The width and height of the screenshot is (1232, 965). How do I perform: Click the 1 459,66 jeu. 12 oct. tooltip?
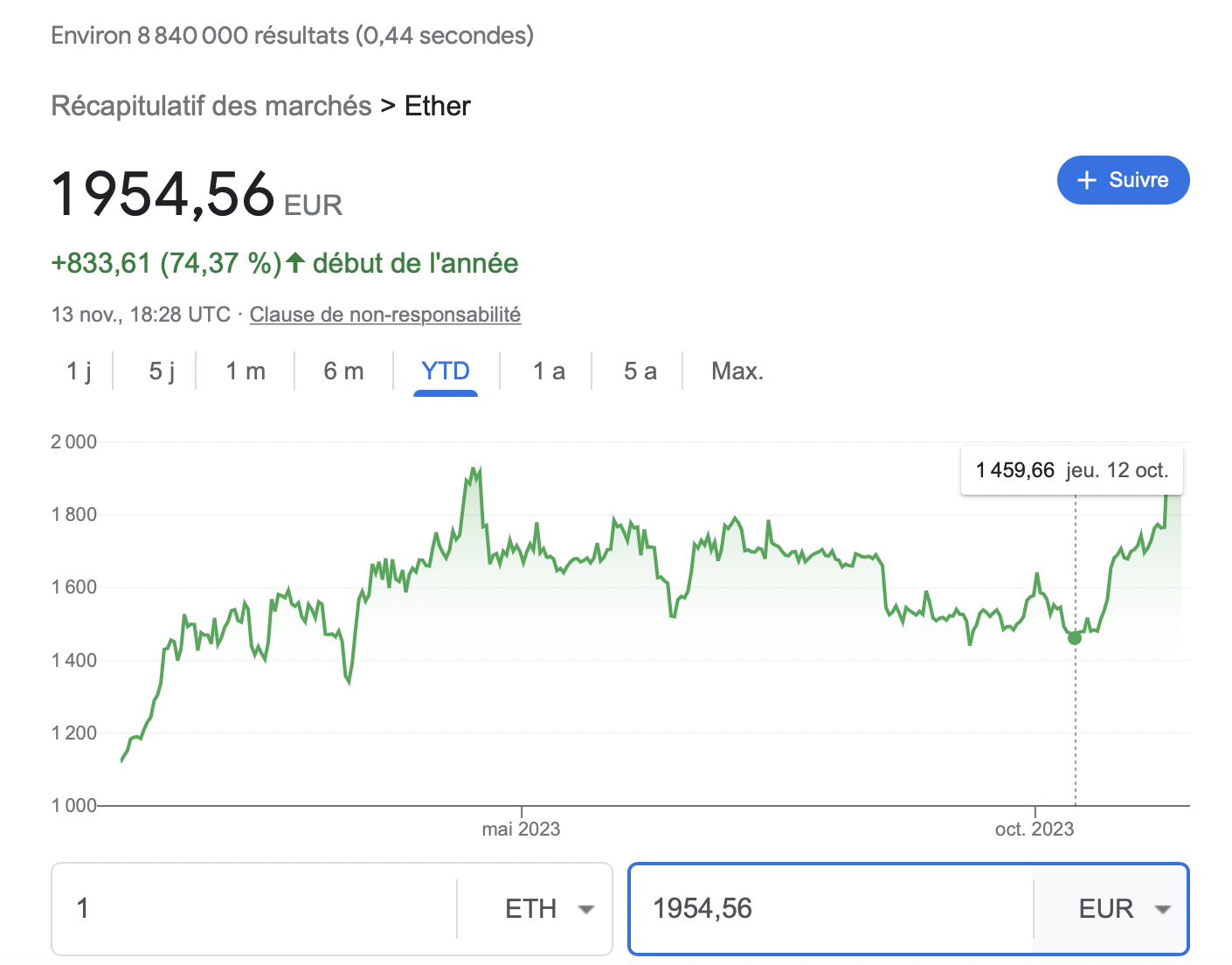coord(1071,470)
